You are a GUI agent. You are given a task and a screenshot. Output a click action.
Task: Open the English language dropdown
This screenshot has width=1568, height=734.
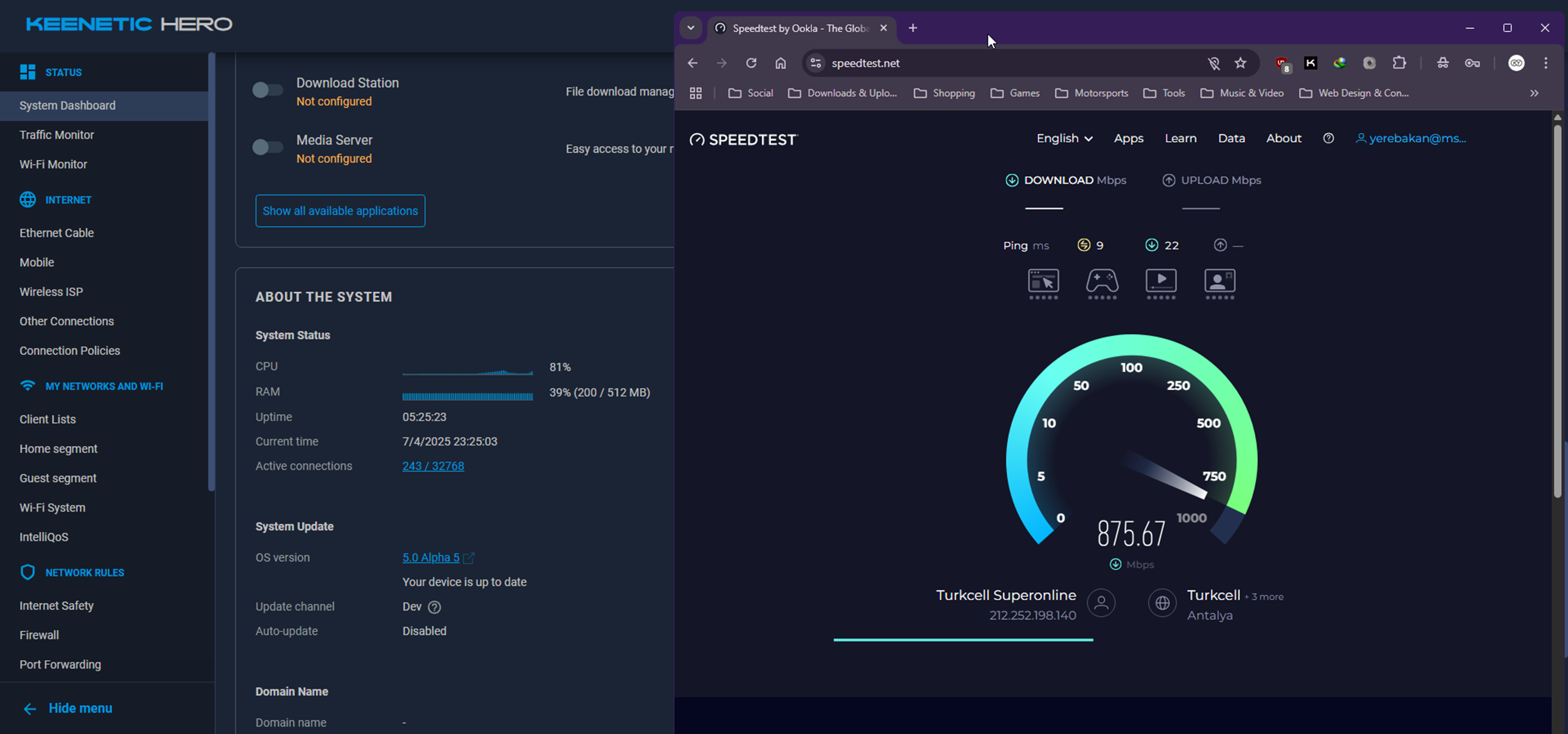(1065, 138)
